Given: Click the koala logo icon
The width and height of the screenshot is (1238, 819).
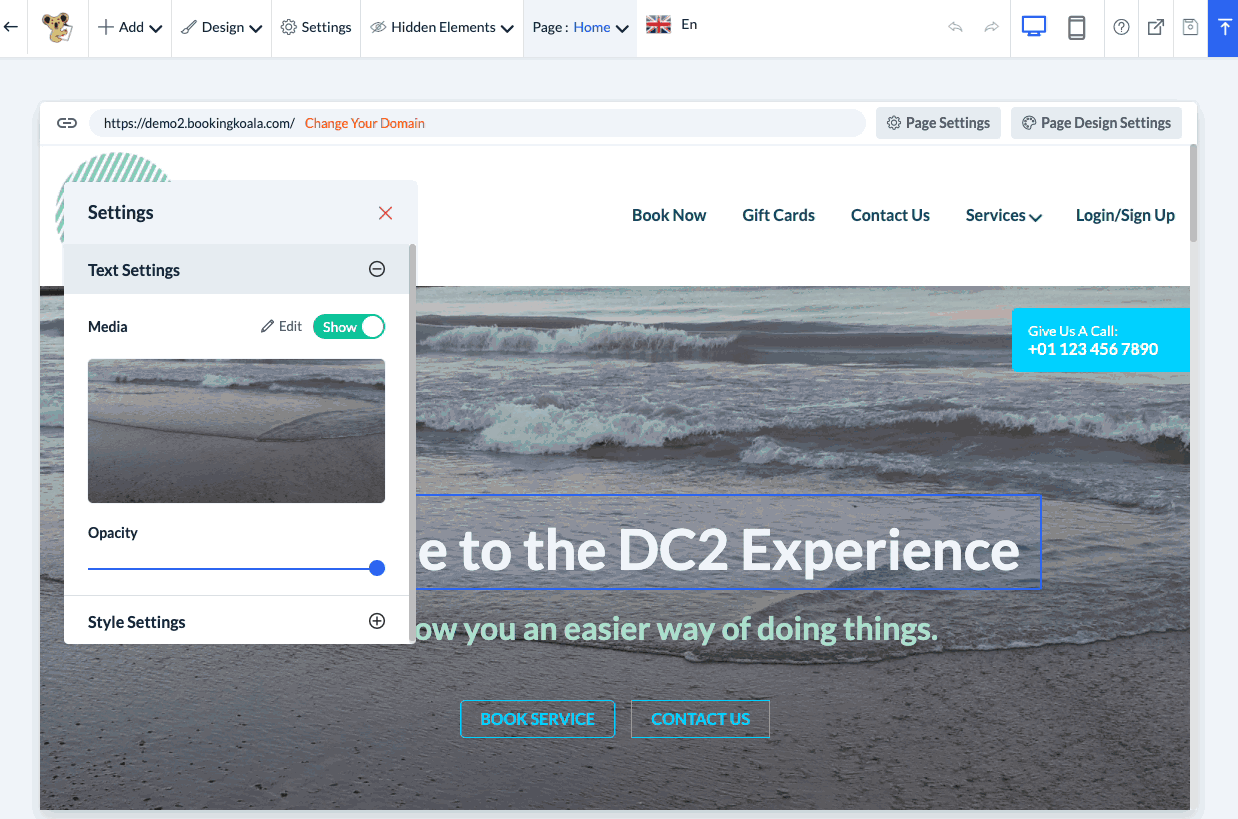Looking at the screenshot, I should tap(57, 28).
